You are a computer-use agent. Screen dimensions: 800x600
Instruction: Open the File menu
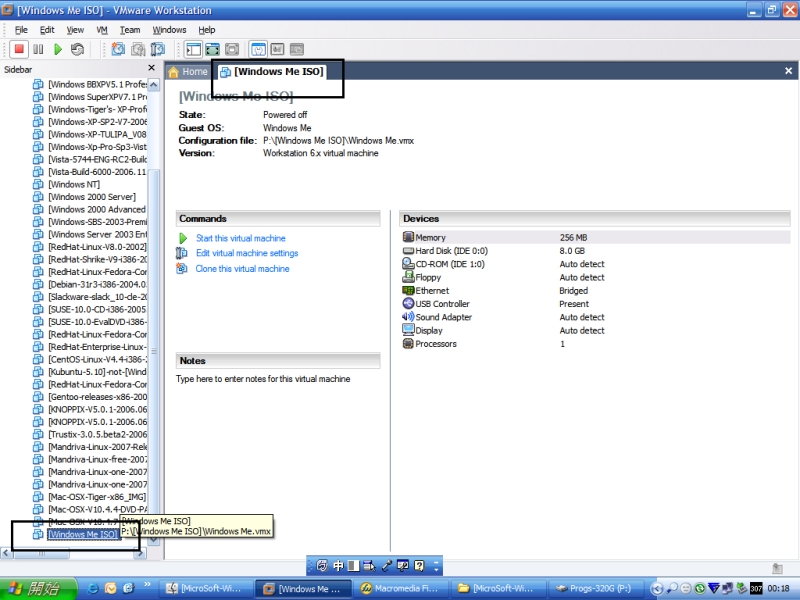tap(21, 30)
